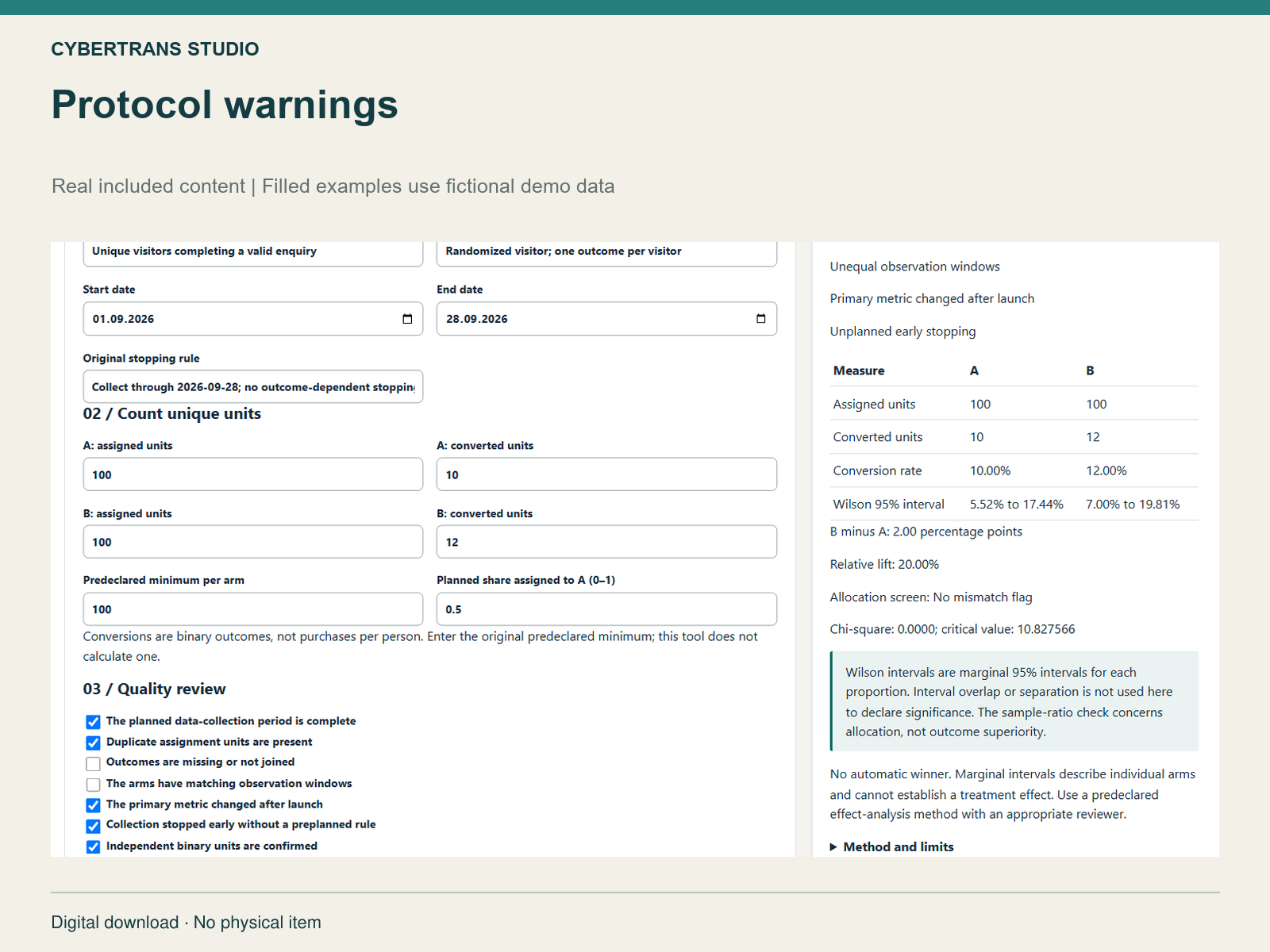The image size is (1270, 952).
Task: Open the End date calendar picker icon
Action: [761, 319]
